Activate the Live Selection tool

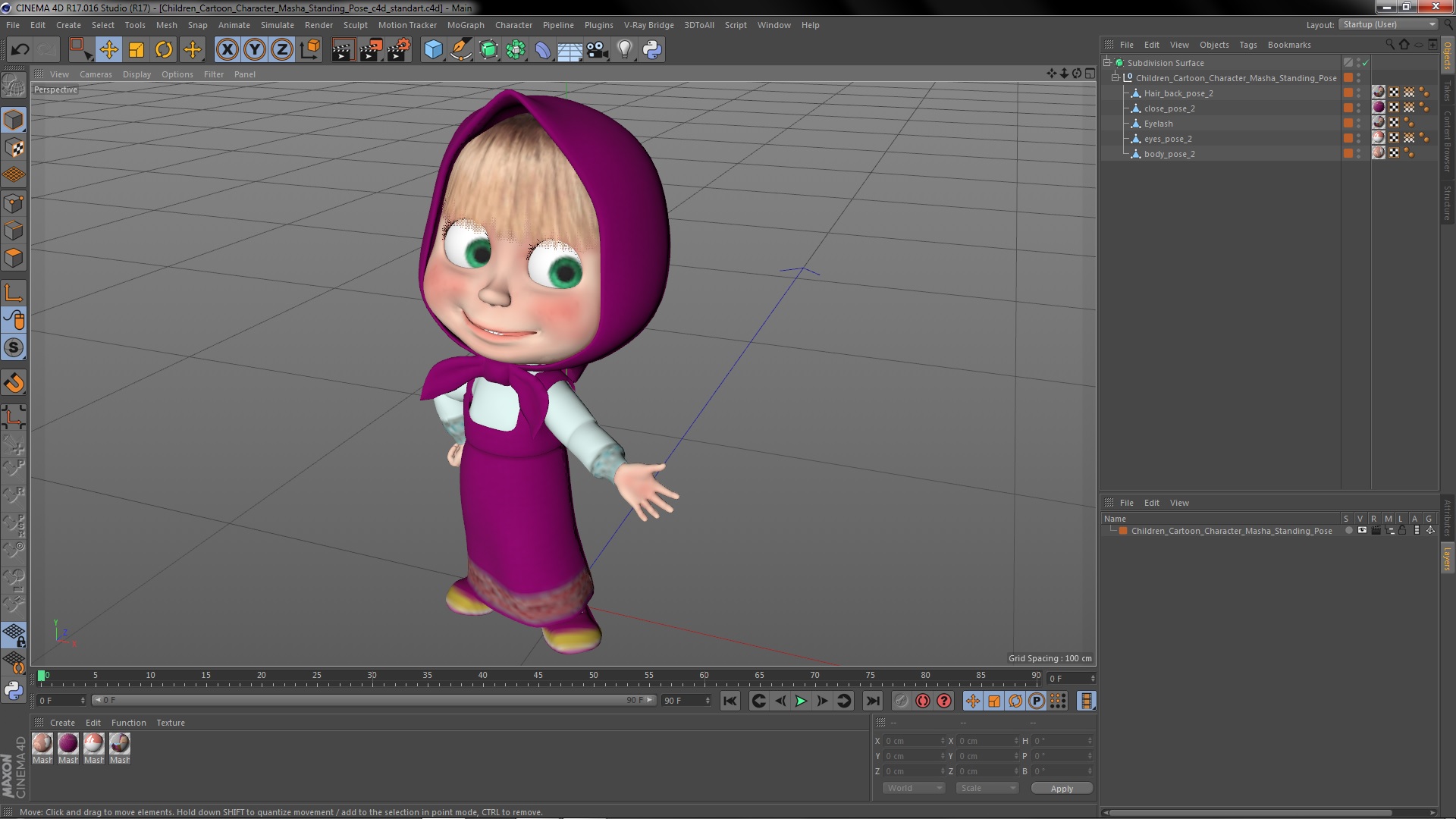coord(80,50)
